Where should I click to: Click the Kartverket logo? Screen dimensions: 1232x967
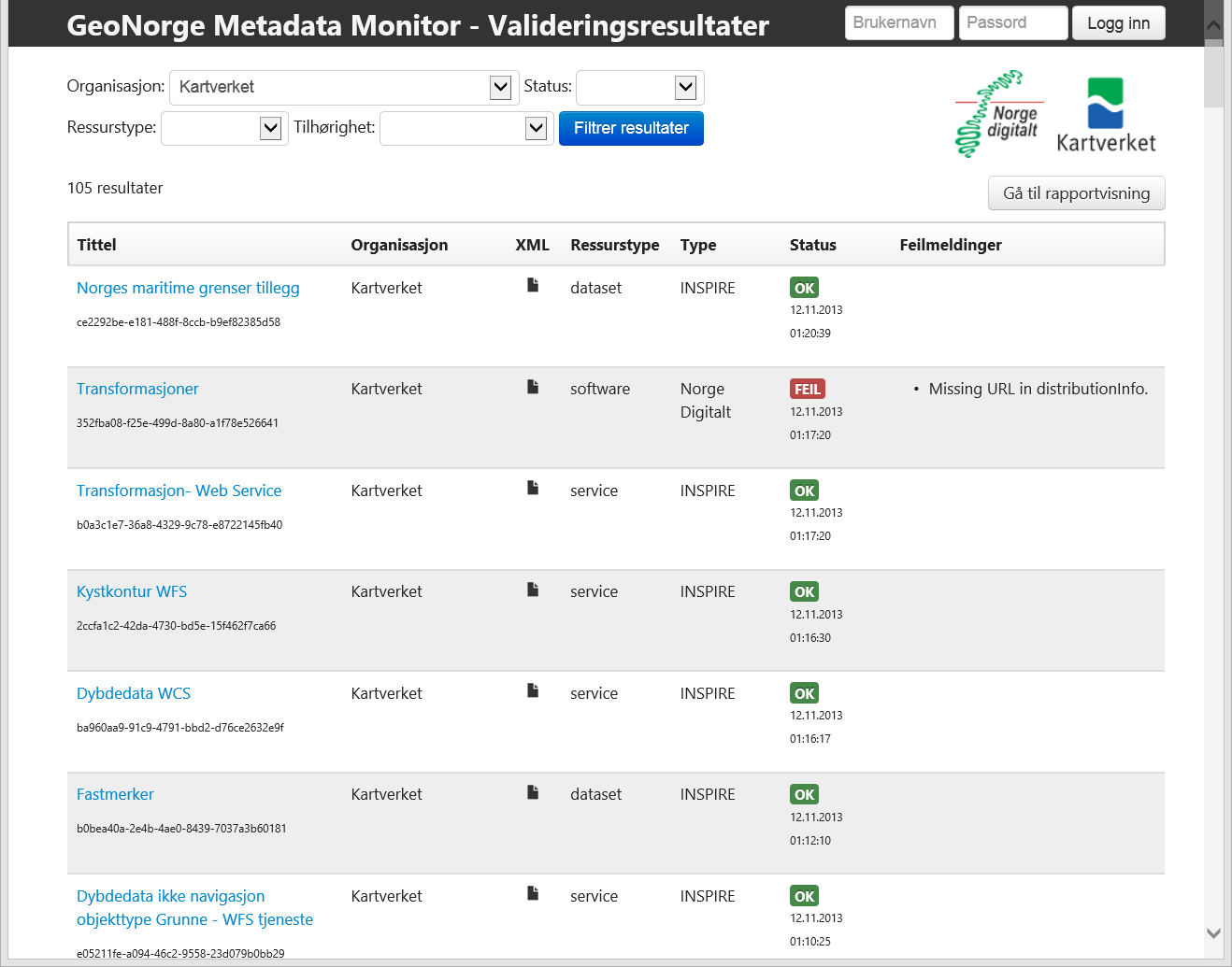[1106, 115]
